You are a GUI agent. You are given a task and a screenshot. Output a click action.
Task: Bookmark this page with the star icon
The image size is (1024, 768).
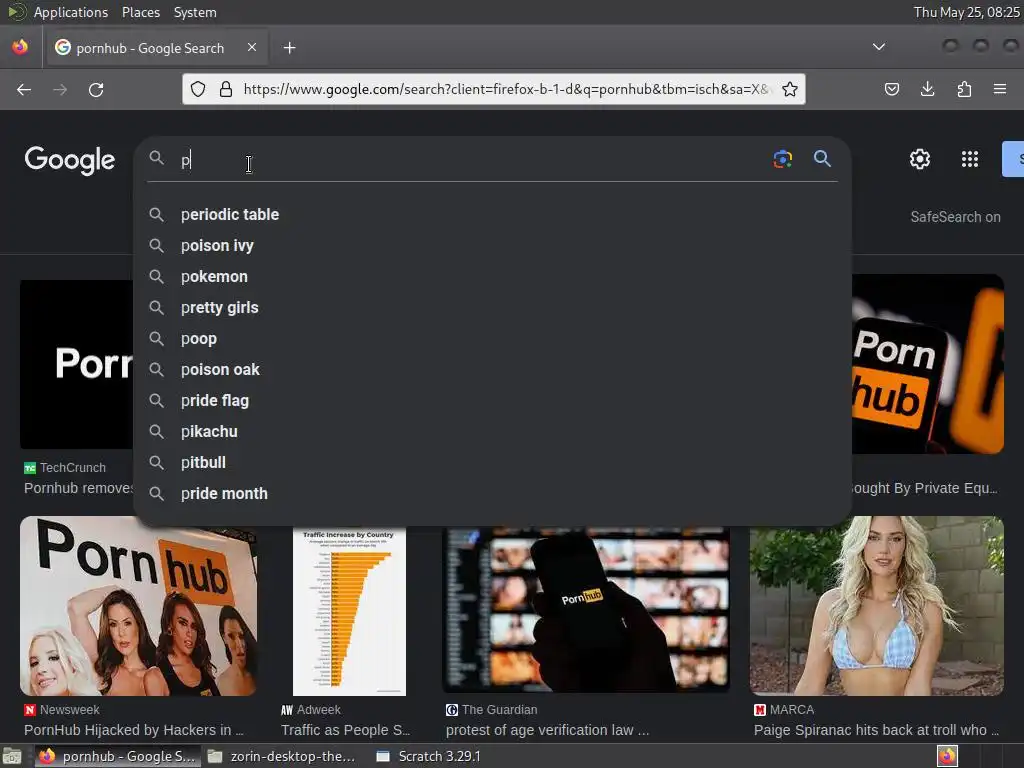(790, 89)
